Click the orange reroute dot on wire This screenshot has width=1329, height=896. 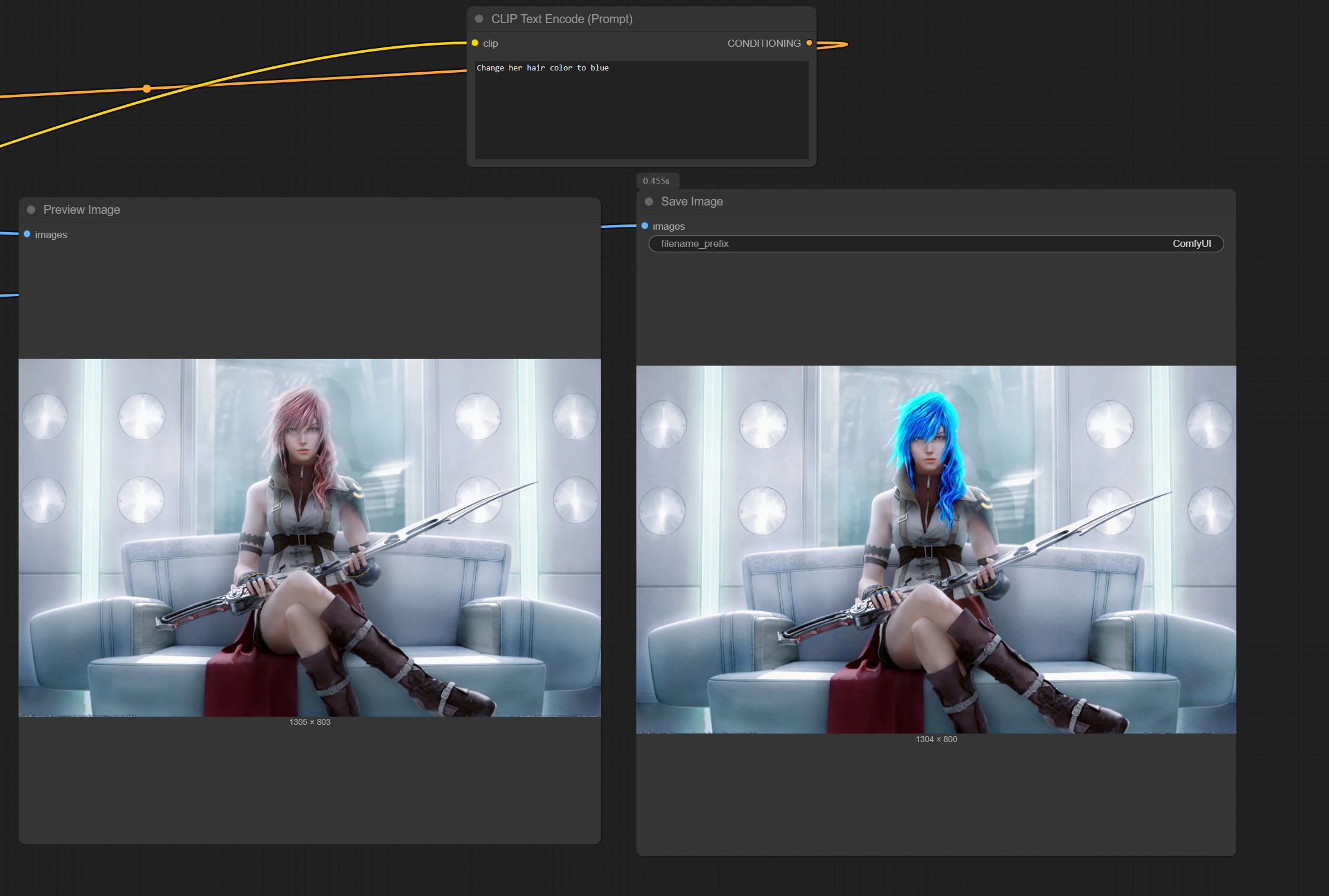[x=147, y=89]
